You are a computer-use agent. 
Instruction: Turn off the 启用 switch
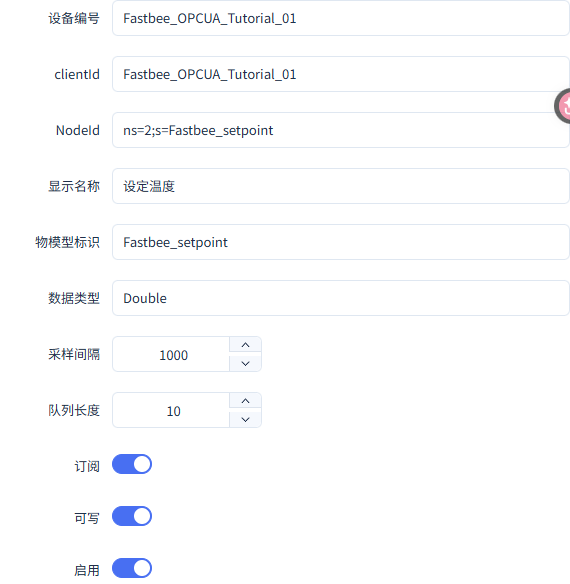(132, 568)
